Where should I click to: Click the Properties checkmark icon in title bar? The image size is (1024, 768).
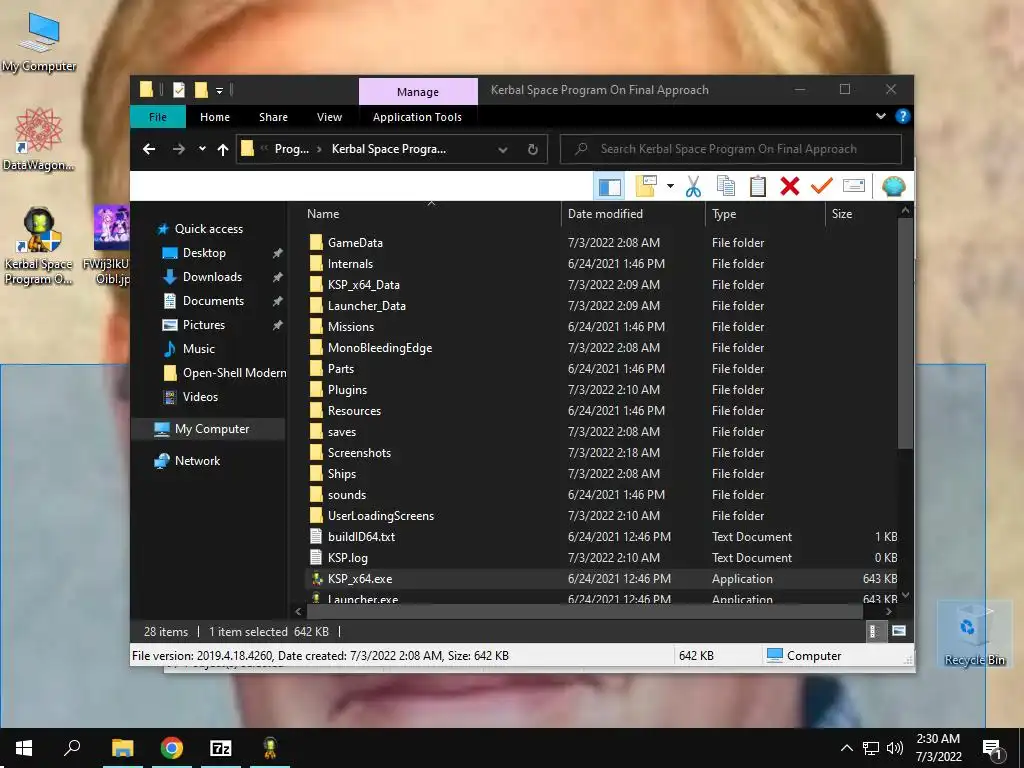pyautogui.click(x=178, y=90)
